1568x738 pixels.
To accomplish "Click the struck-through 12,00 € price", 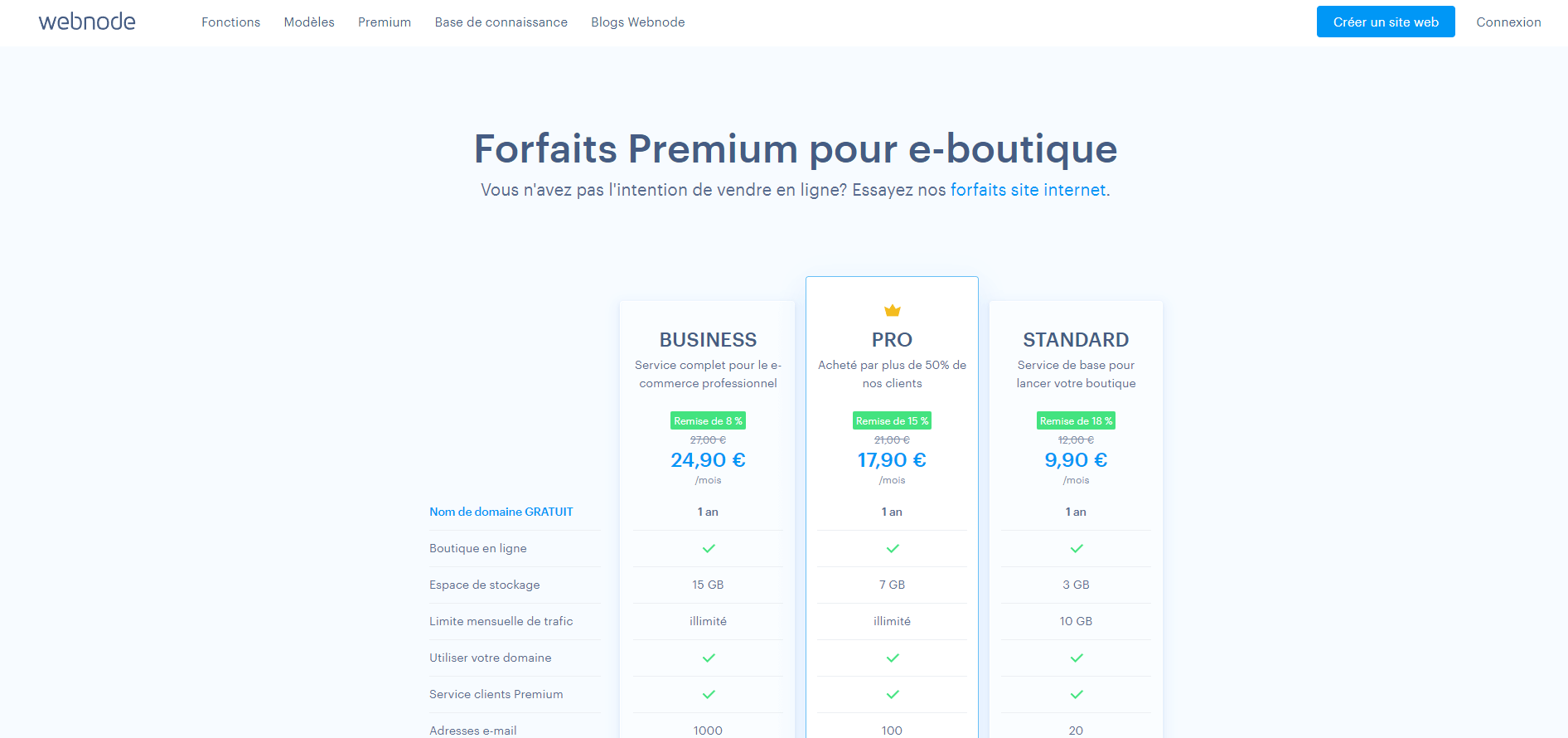I will pyautogui.click(x=1076, y=440).
